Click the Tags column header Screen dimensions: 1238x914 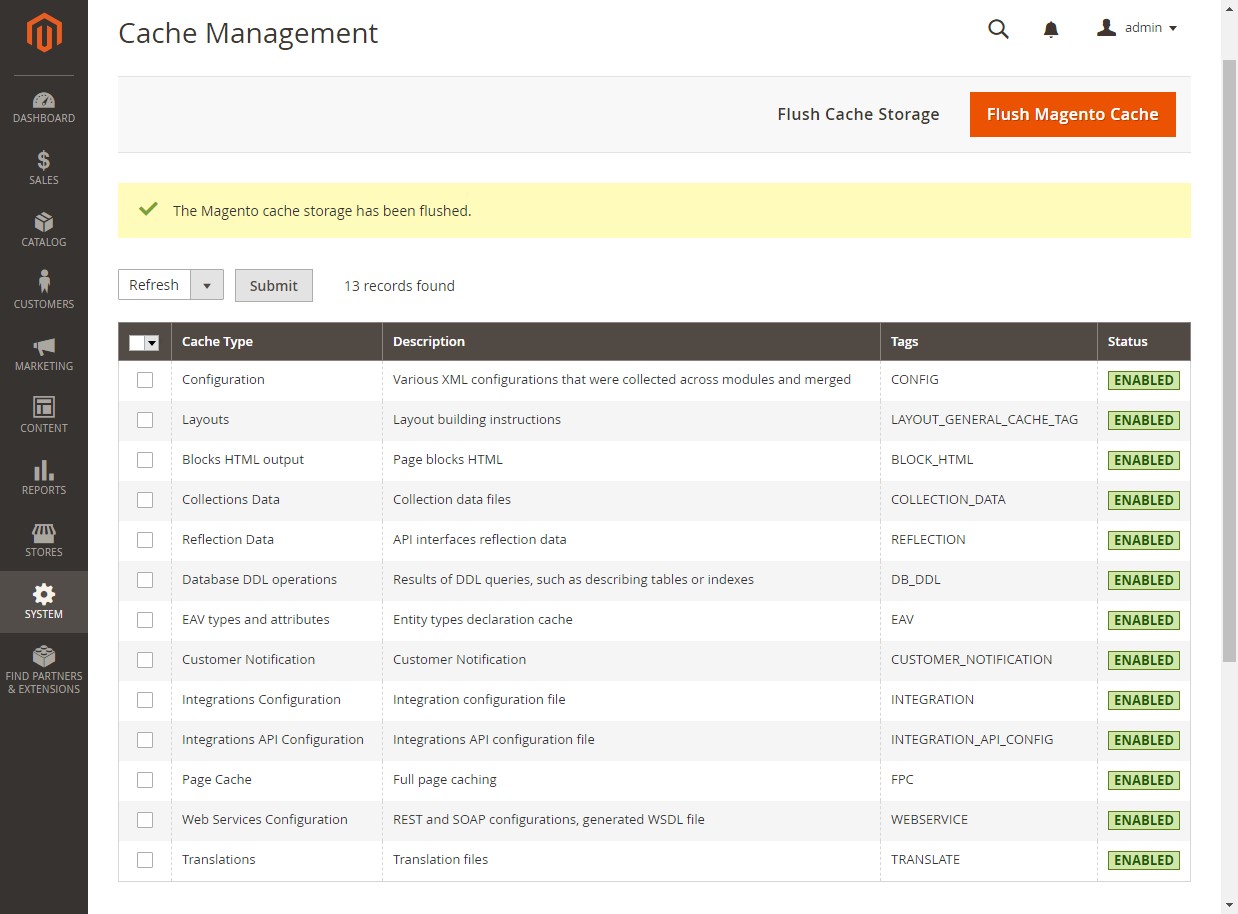click(989, 342)
